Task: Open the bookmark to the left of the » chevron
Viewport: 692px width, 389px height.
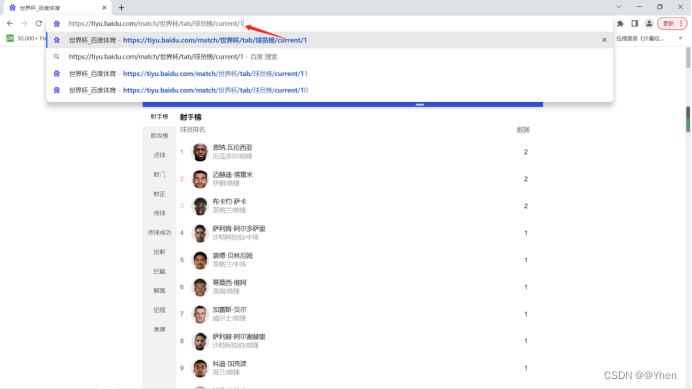Action: (640, 38)
